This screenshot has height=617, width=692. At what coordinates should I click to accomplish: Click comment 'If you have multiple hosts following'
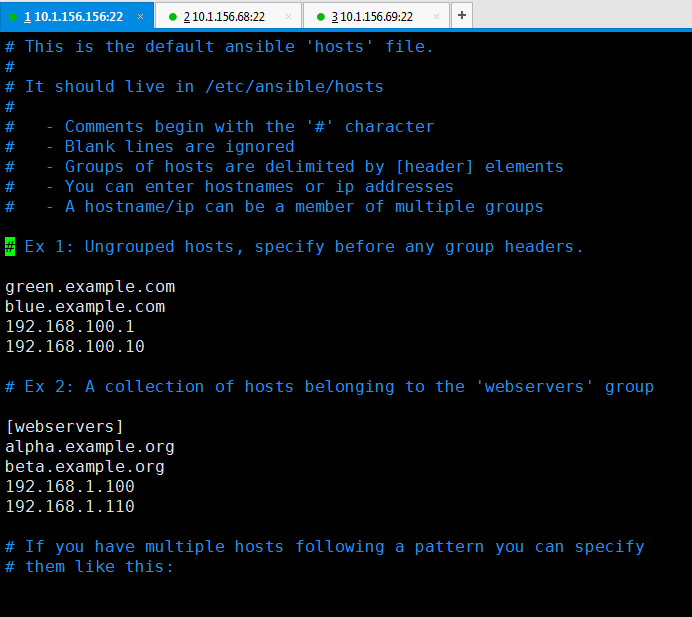tap(324, 547)
